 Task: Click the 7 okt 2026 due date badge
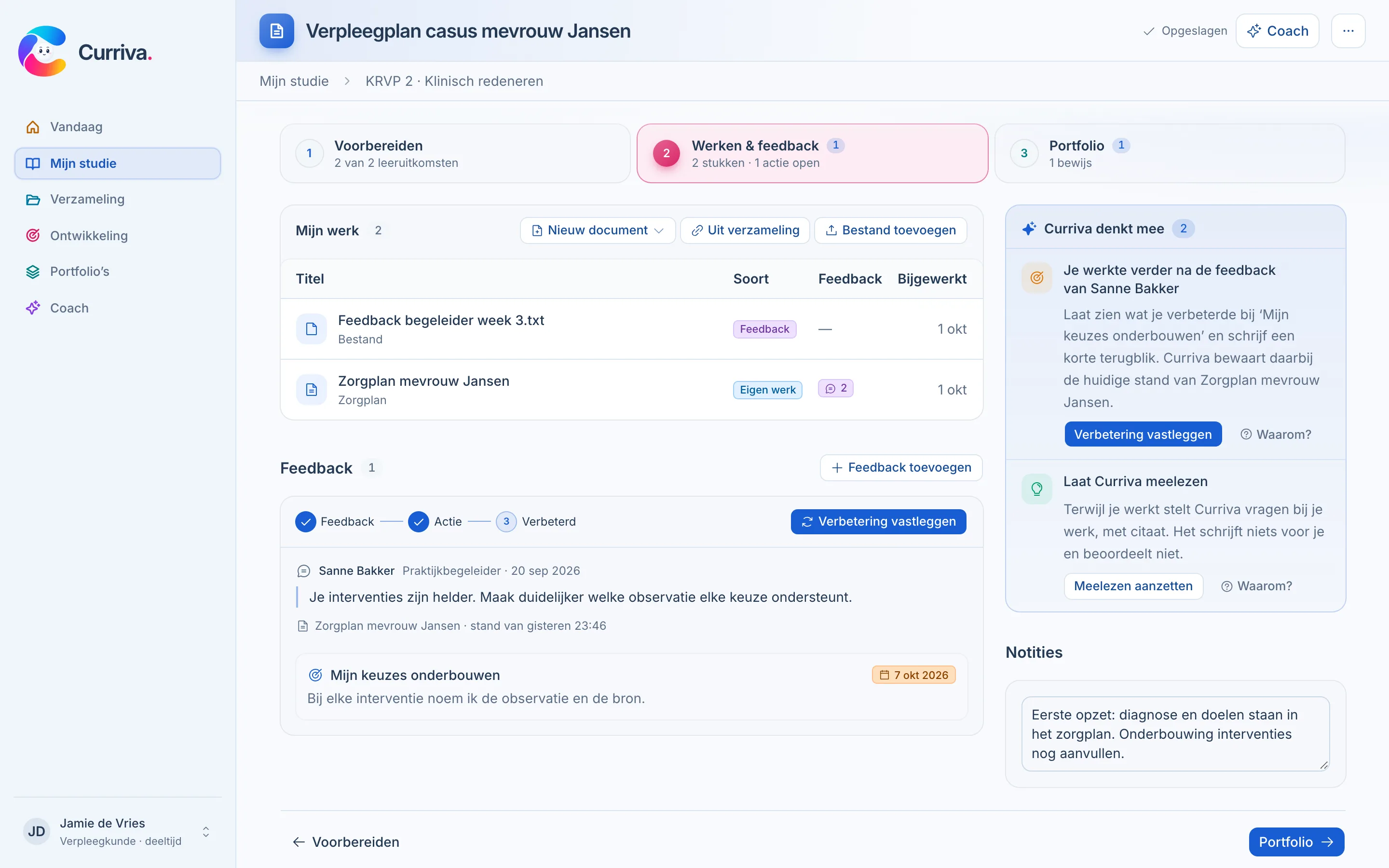click(914, 675)
